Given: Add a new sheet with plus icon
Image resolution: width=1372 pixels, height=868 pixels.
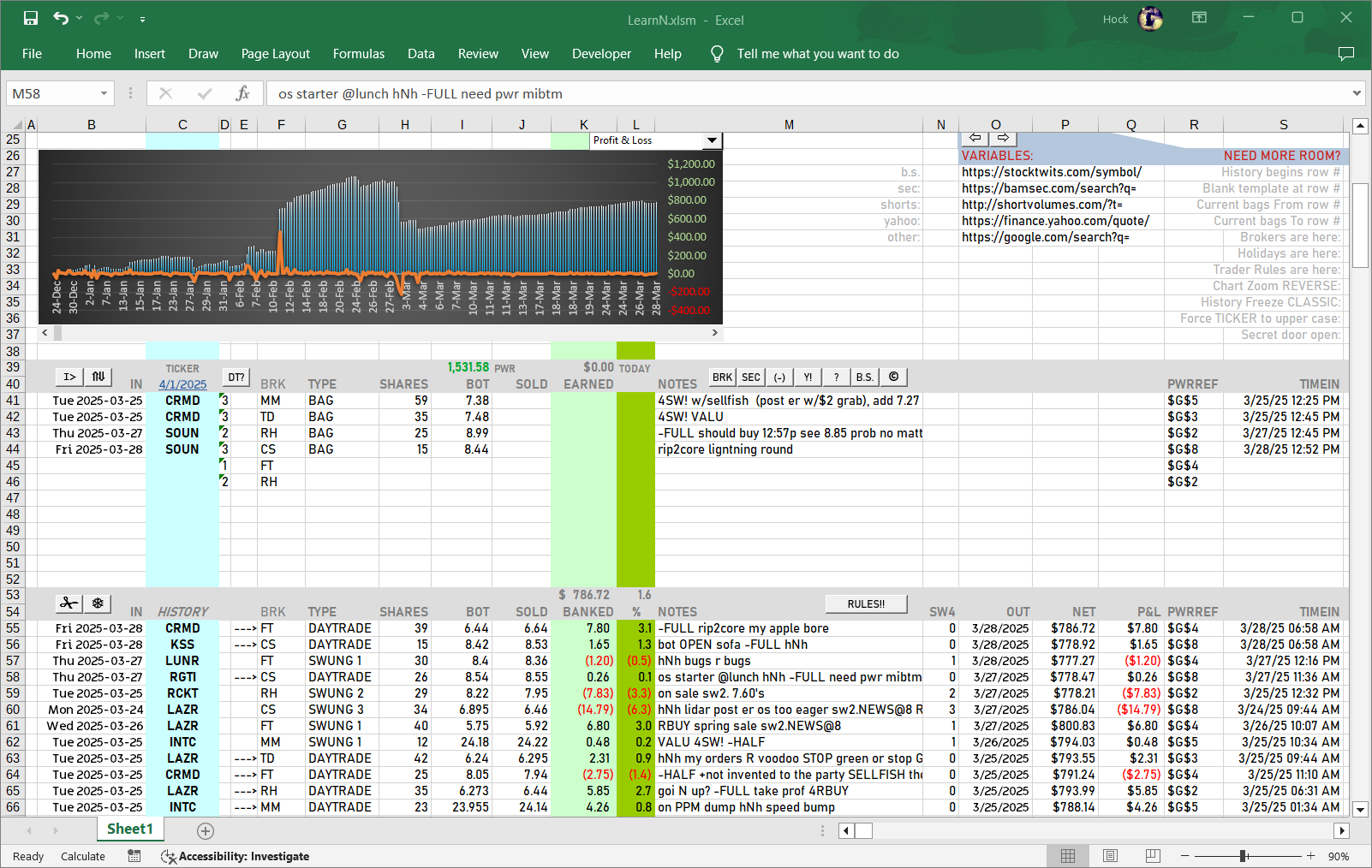Looking at the screenshot, I should pyautogui.click(x=206, y=830).
